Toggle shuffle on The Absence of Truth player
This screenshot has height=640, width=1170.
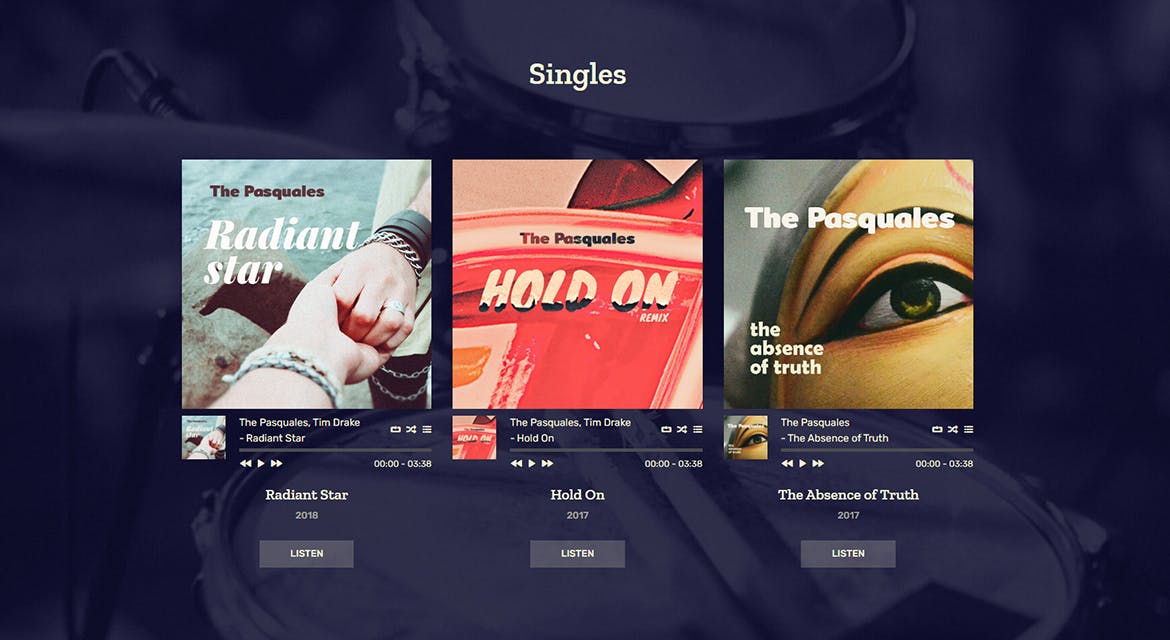pos(953,430)
